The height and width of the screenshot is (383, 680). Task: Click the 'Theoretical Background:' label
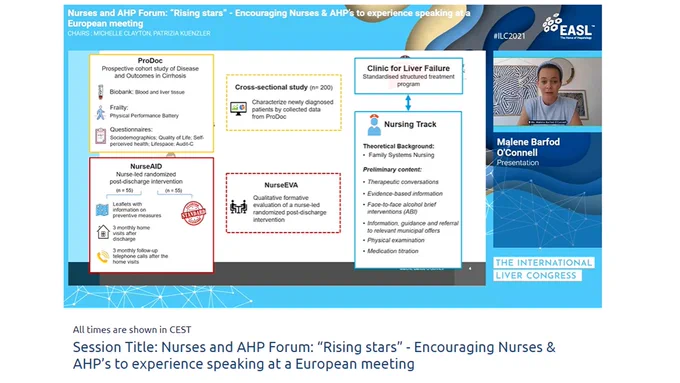[398, 146]
